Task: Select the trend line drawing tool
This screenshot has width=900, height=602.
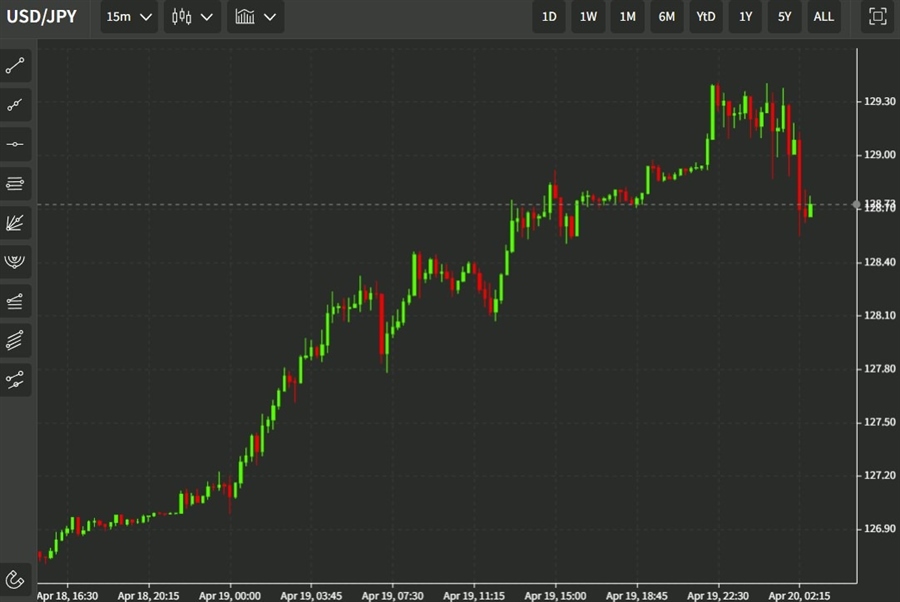Action: 15,66
